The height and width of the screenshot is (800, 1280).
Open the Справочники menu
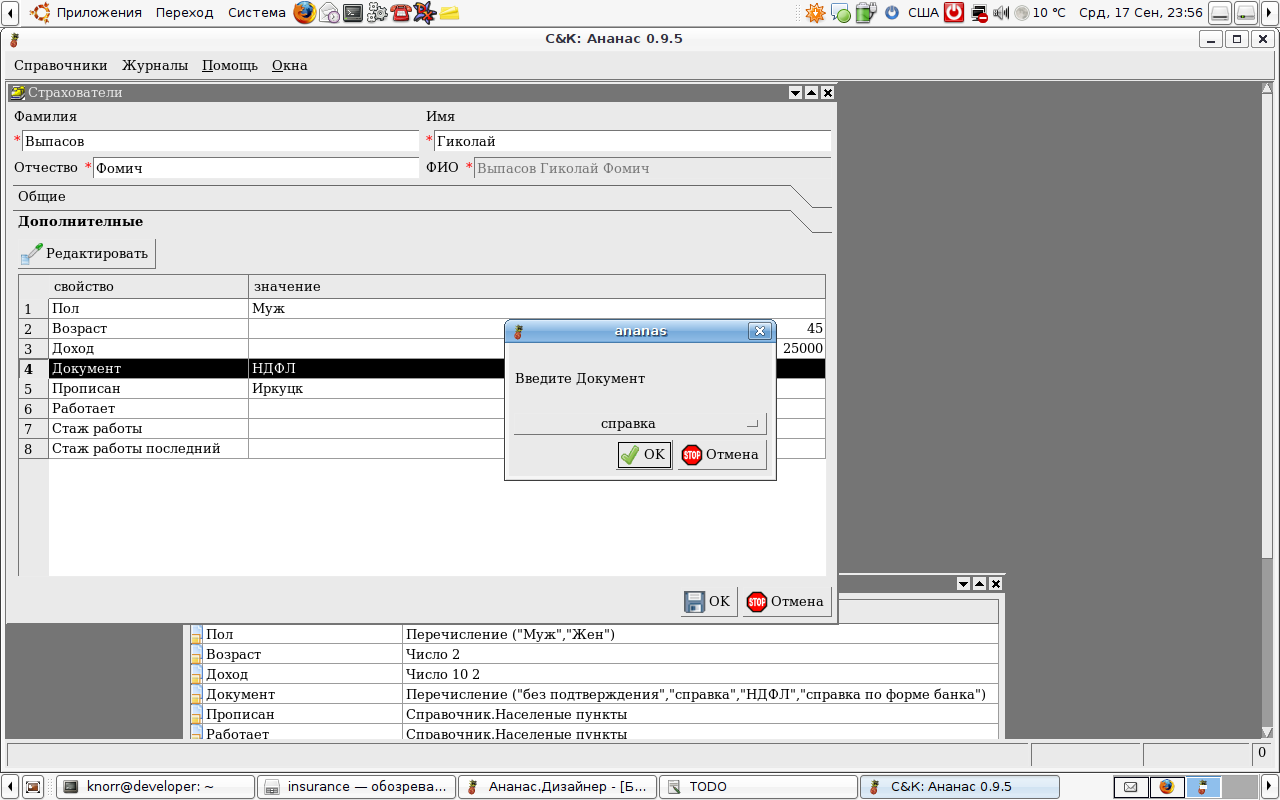[60, 66]
